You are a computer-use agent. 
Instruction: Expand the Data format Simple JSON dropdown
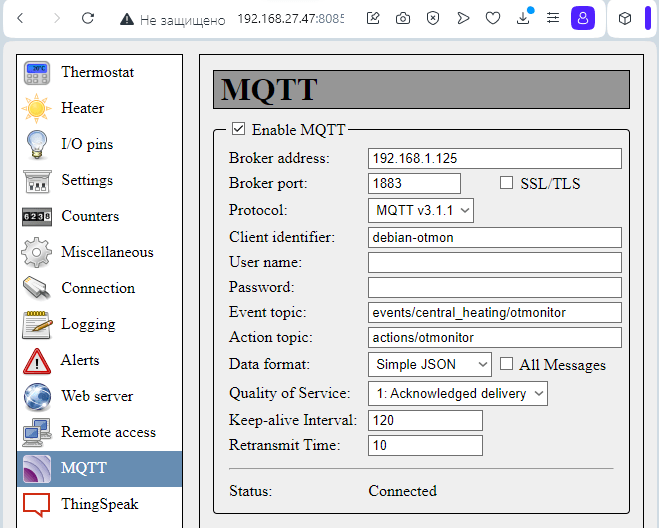point(430,365)
